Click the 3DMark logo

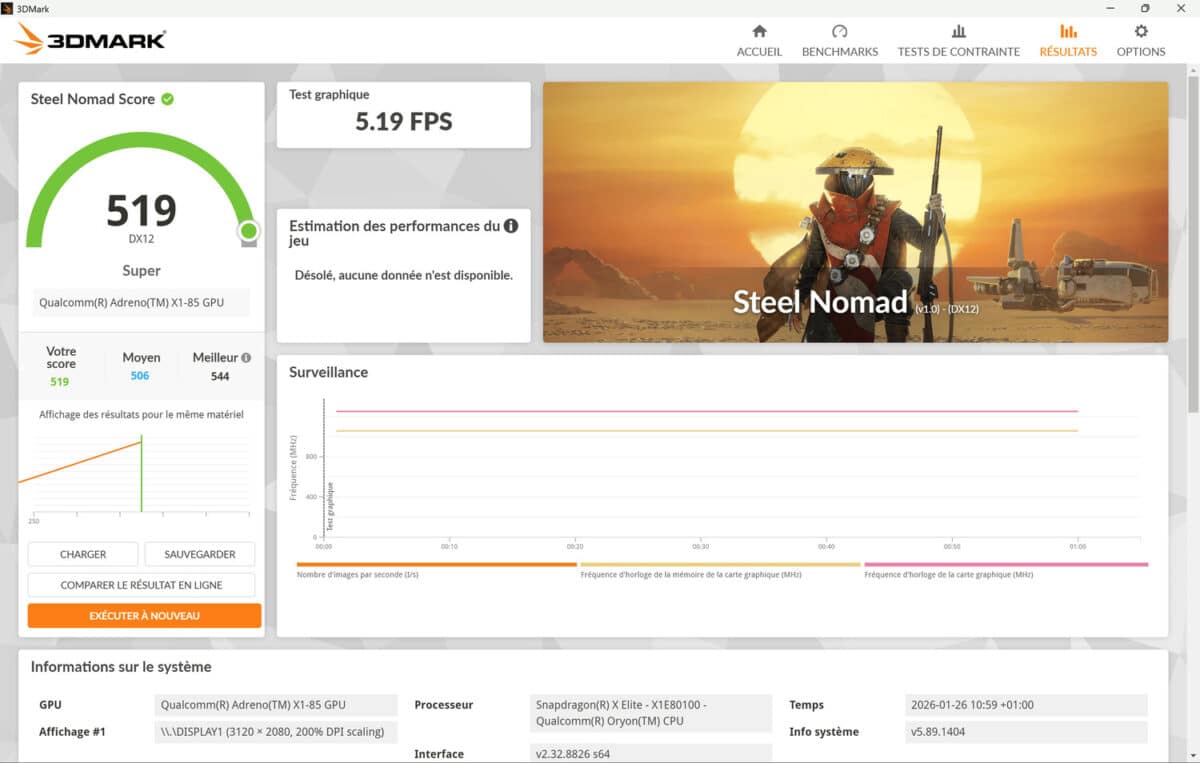[90, 40]
